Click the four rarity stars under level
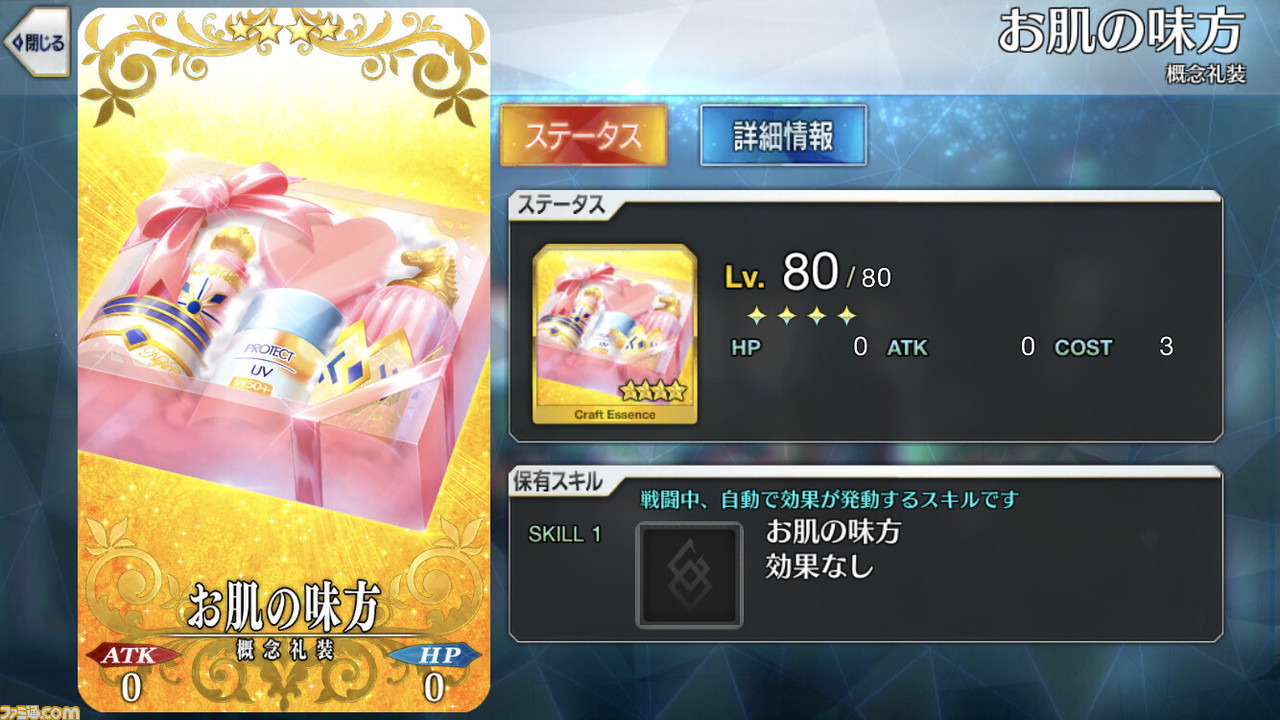The width and height of the screenshot is (1280, 720). pyautogui.click(x=802, y=317)
